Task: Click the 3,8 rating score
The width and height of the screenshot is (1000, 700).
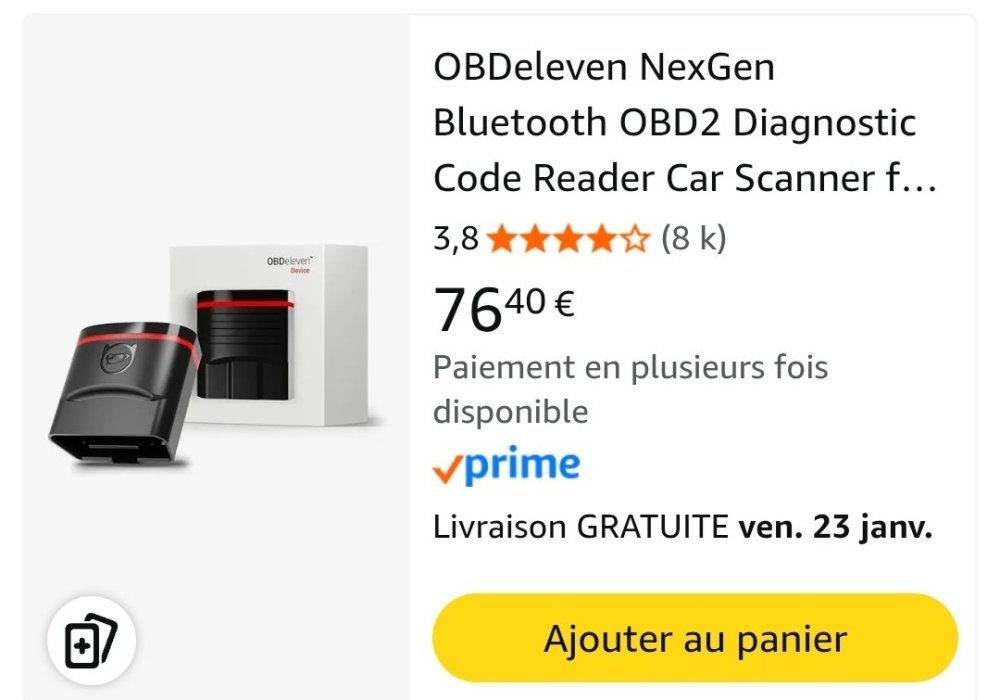Action: 455,239
